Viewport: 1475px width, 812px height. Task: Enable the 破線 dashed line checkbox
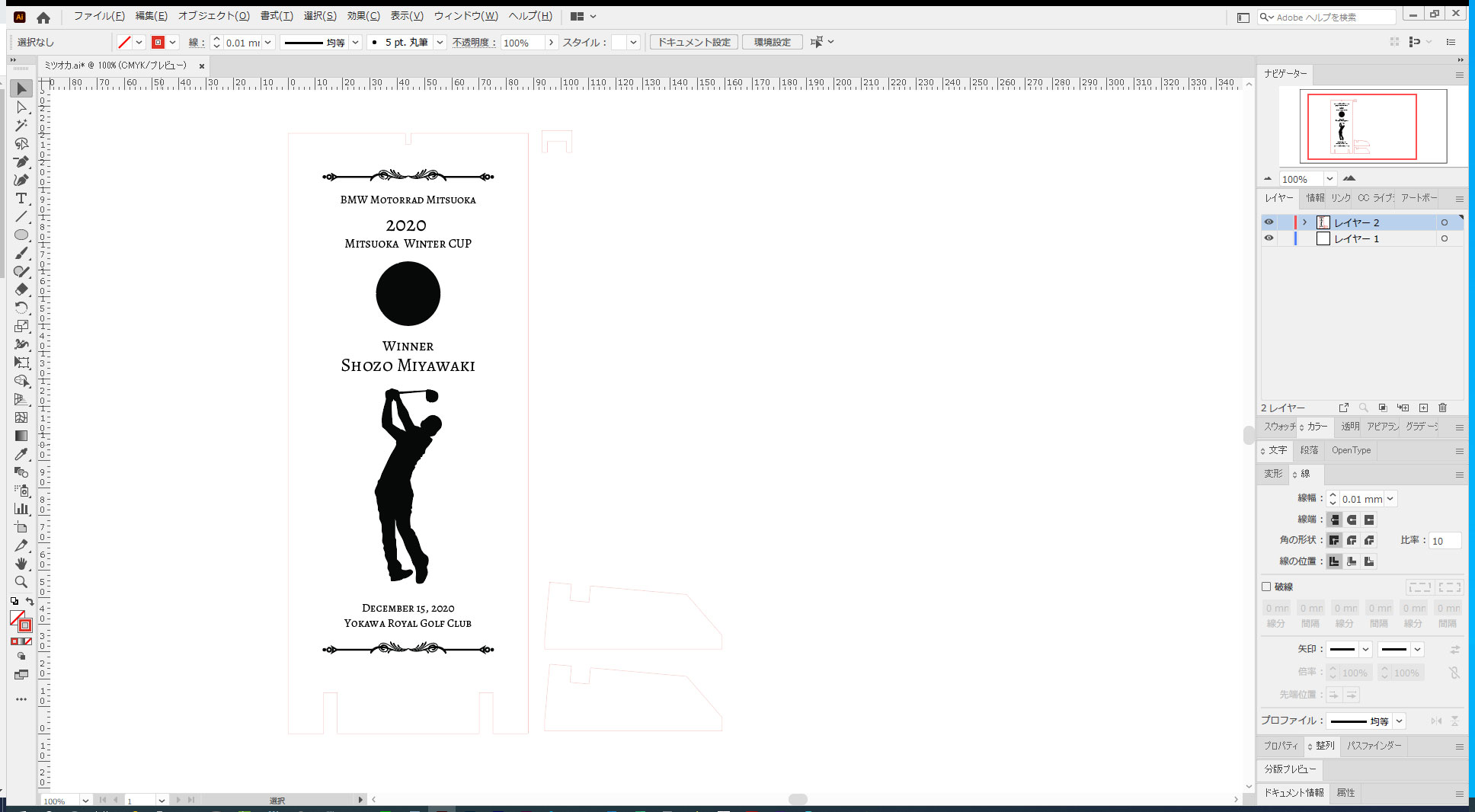click(x=1266, y=587)
